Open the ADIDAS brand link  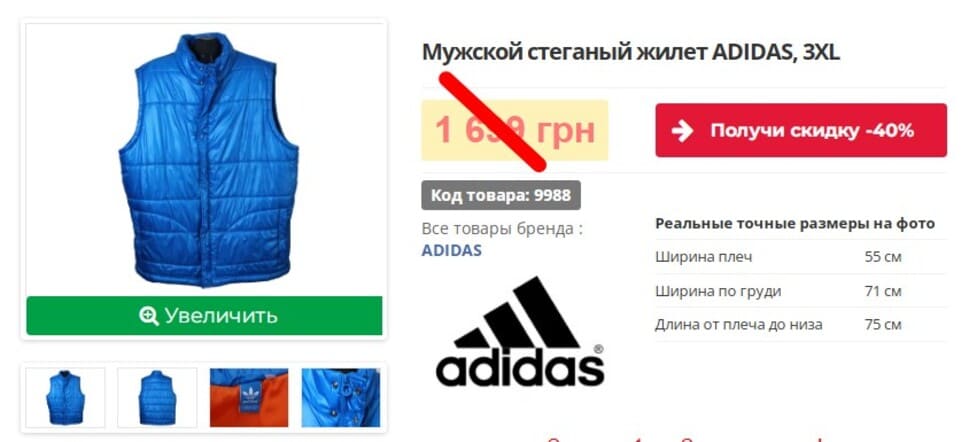click(x=451, y=250)
